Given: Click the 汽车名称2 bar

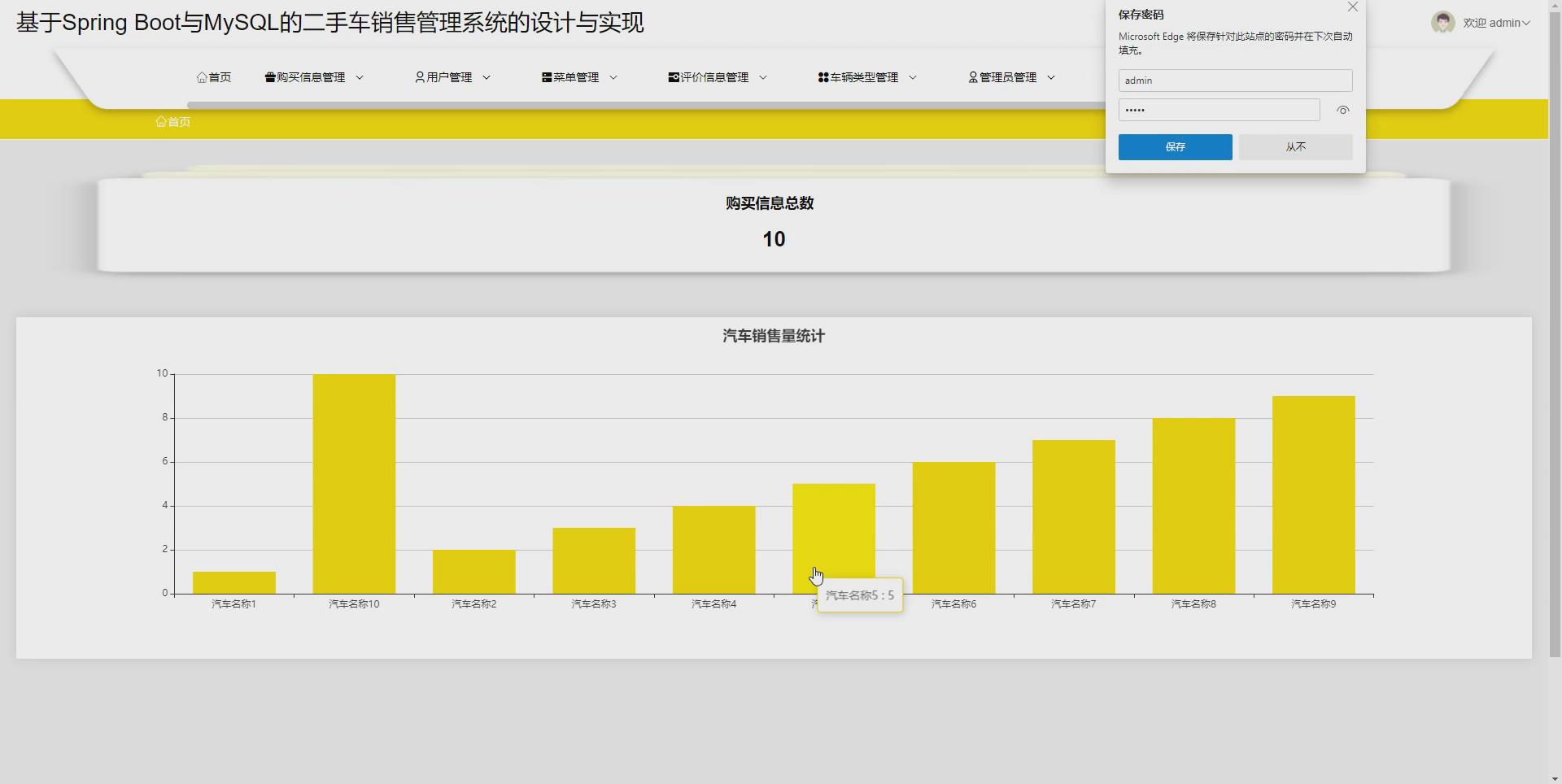Looking at the screenshot, I should pyautogui.click(x=474, y=572).
